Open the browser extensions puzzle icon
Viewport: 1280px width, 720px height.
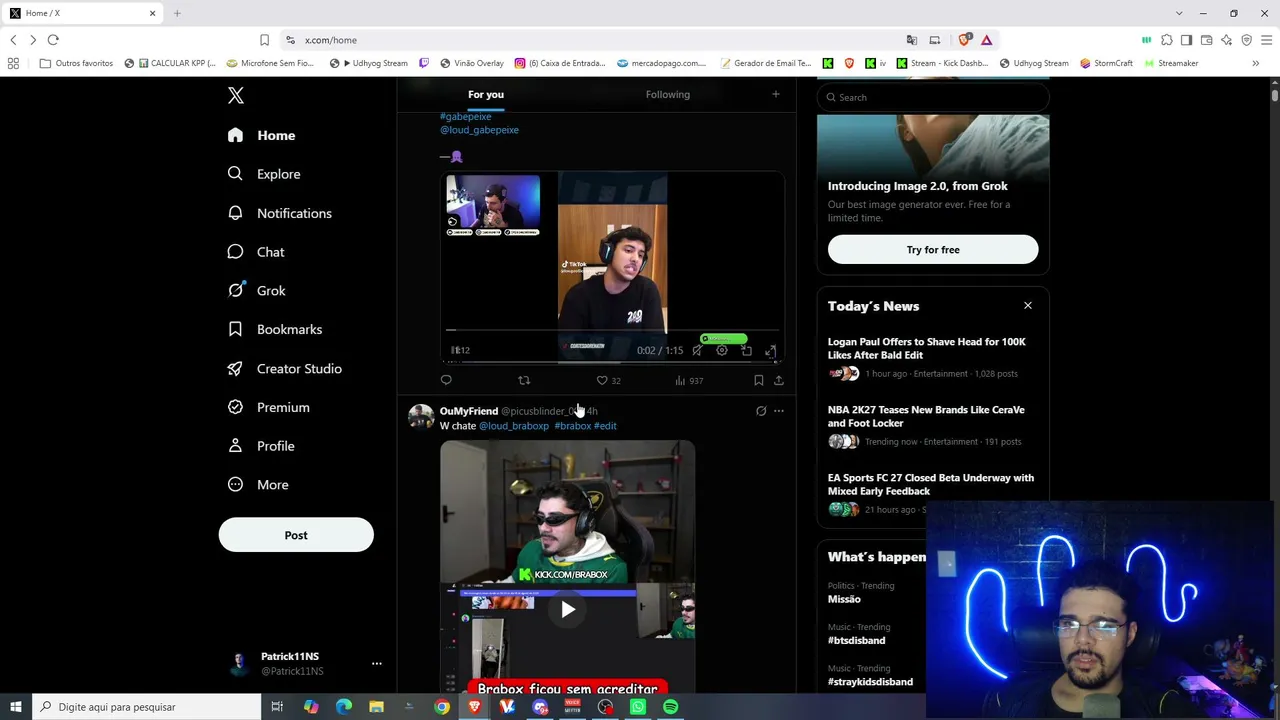coord(1167,40)
